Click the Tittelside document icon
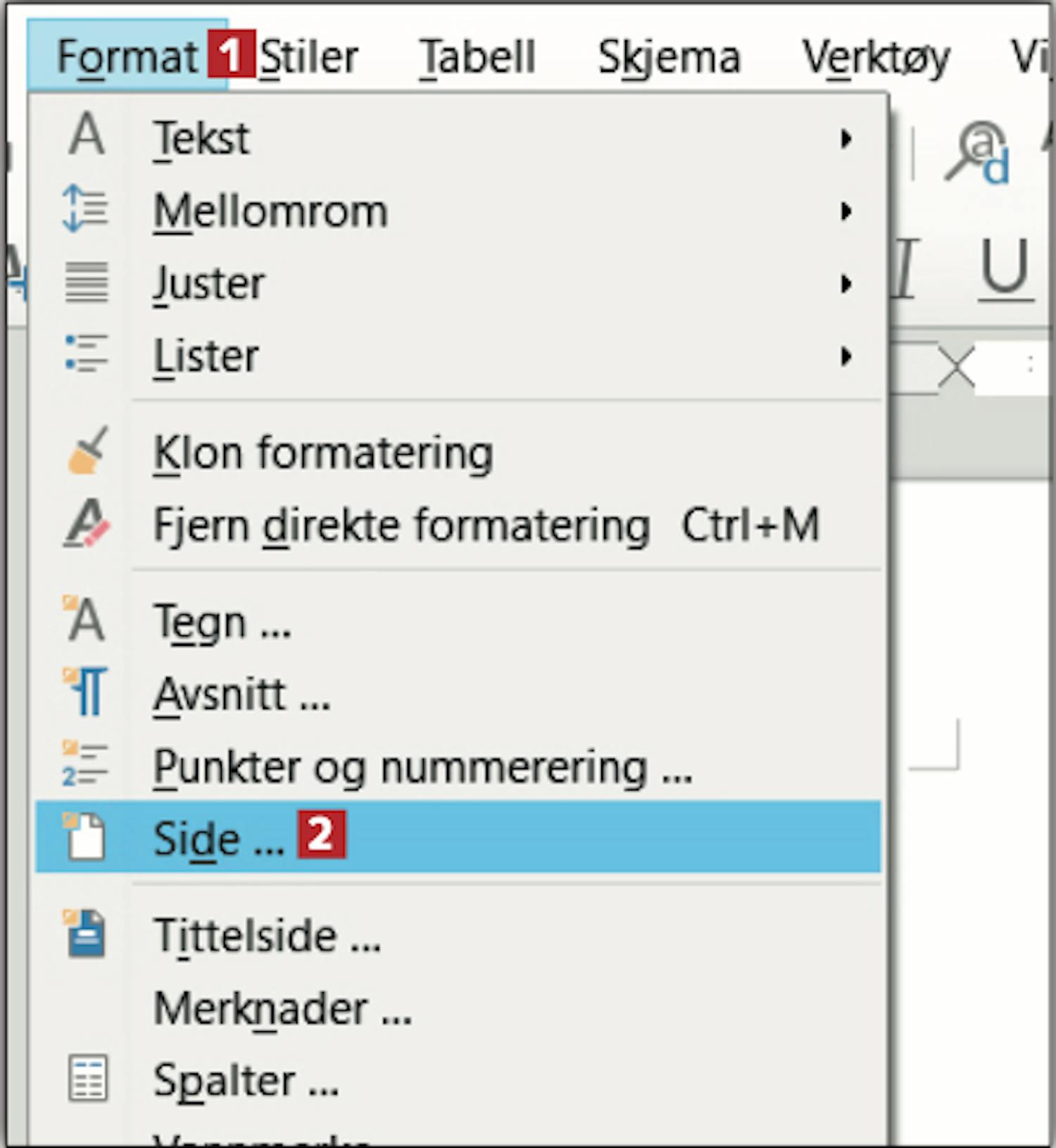This screenshot has width=1056, height=1148. click(x=86, y=934)
